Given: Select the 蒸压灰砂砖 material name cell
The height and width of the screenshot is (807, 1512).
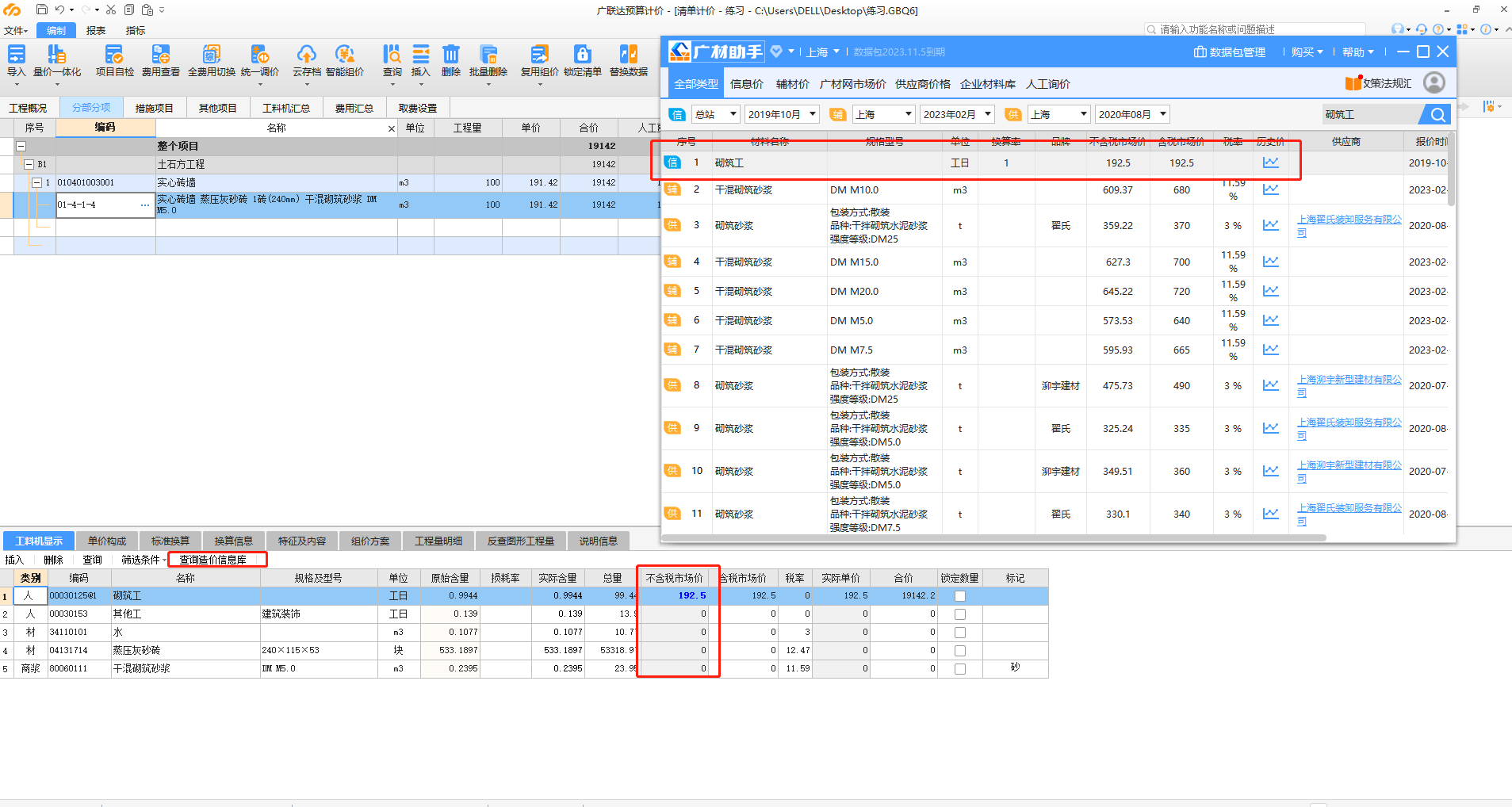Looking at the screenshot, I should coord(186,651).
